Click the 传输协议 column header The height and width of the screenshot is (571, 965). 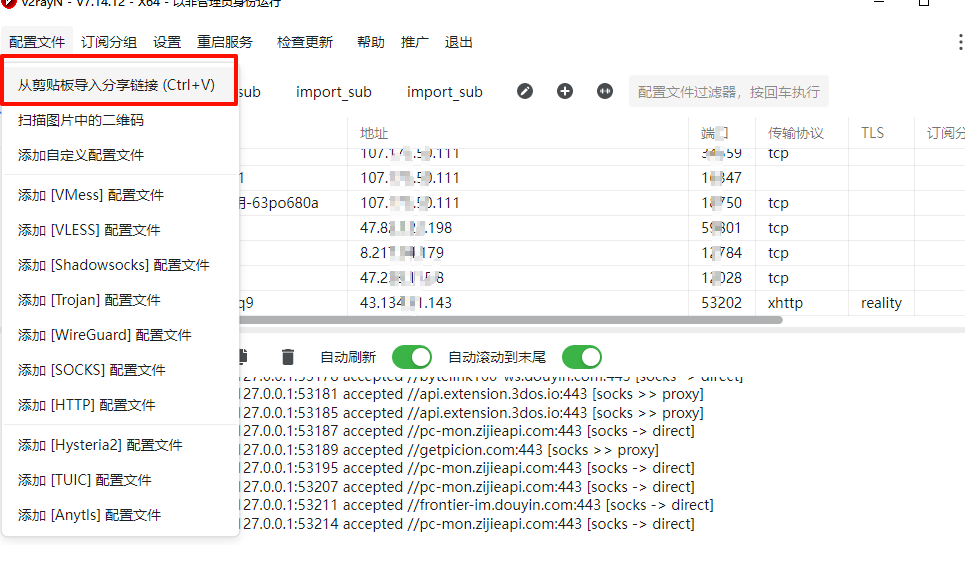(x=802, y=133)
